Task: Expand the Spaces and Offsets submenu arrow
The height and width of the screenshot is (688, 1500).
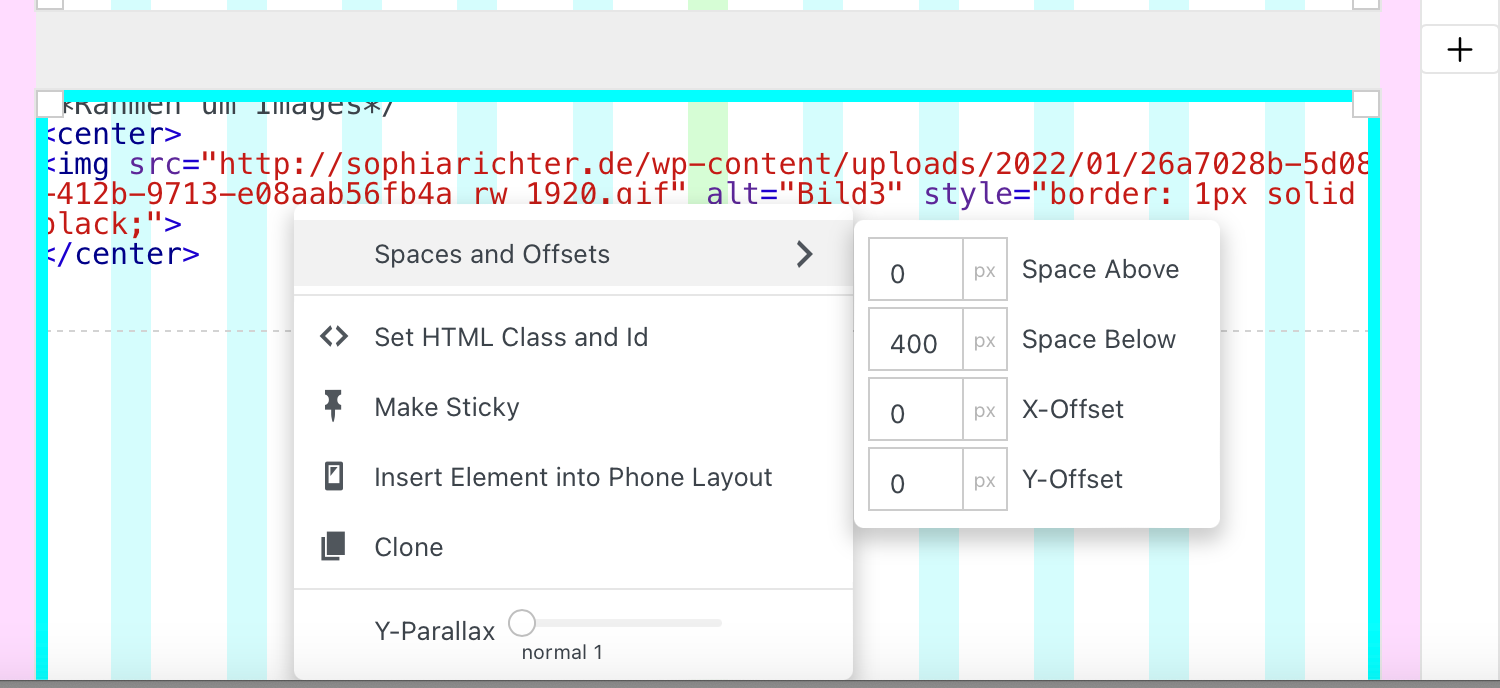Action: (x=804, y=254)
